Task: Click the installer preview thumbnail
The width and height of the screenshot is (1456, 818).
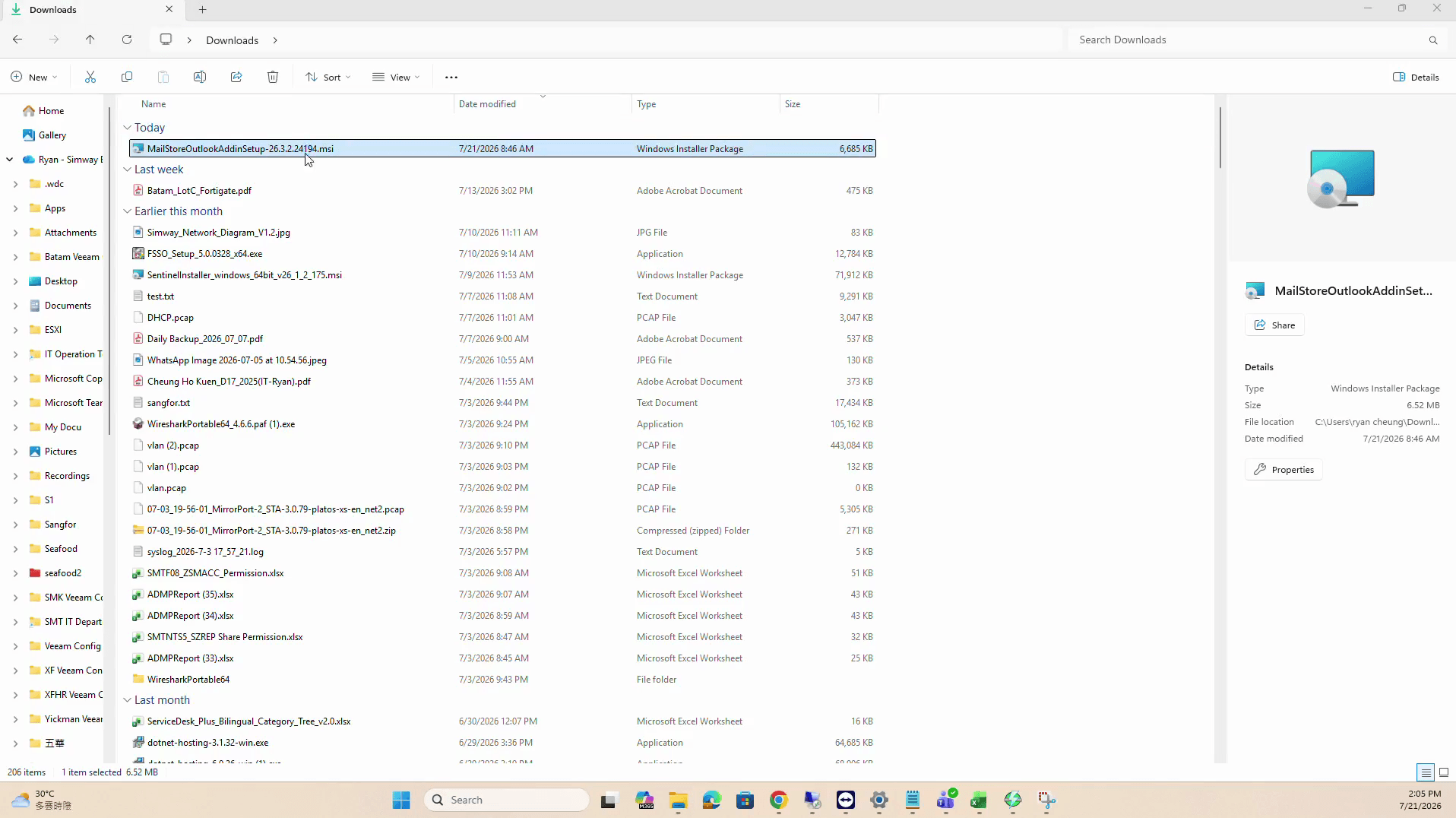Action: coord(1342,179)
